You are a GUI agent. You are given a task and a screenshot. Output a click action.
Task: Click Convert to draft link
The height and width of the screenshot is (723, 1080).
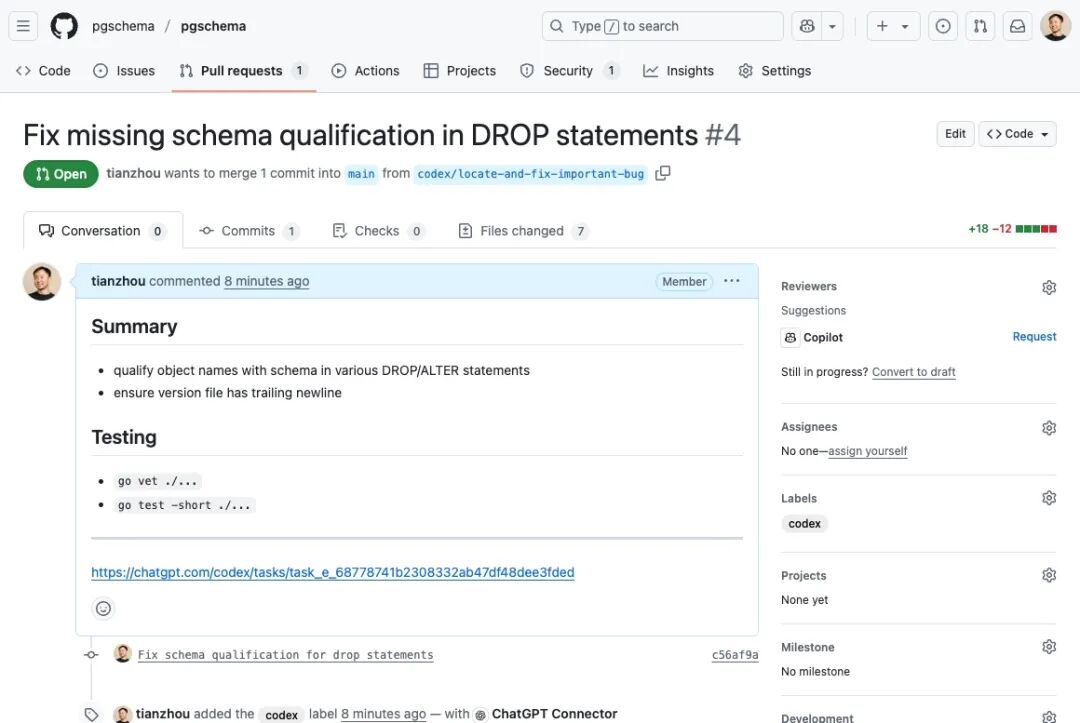tap(913, 372)
